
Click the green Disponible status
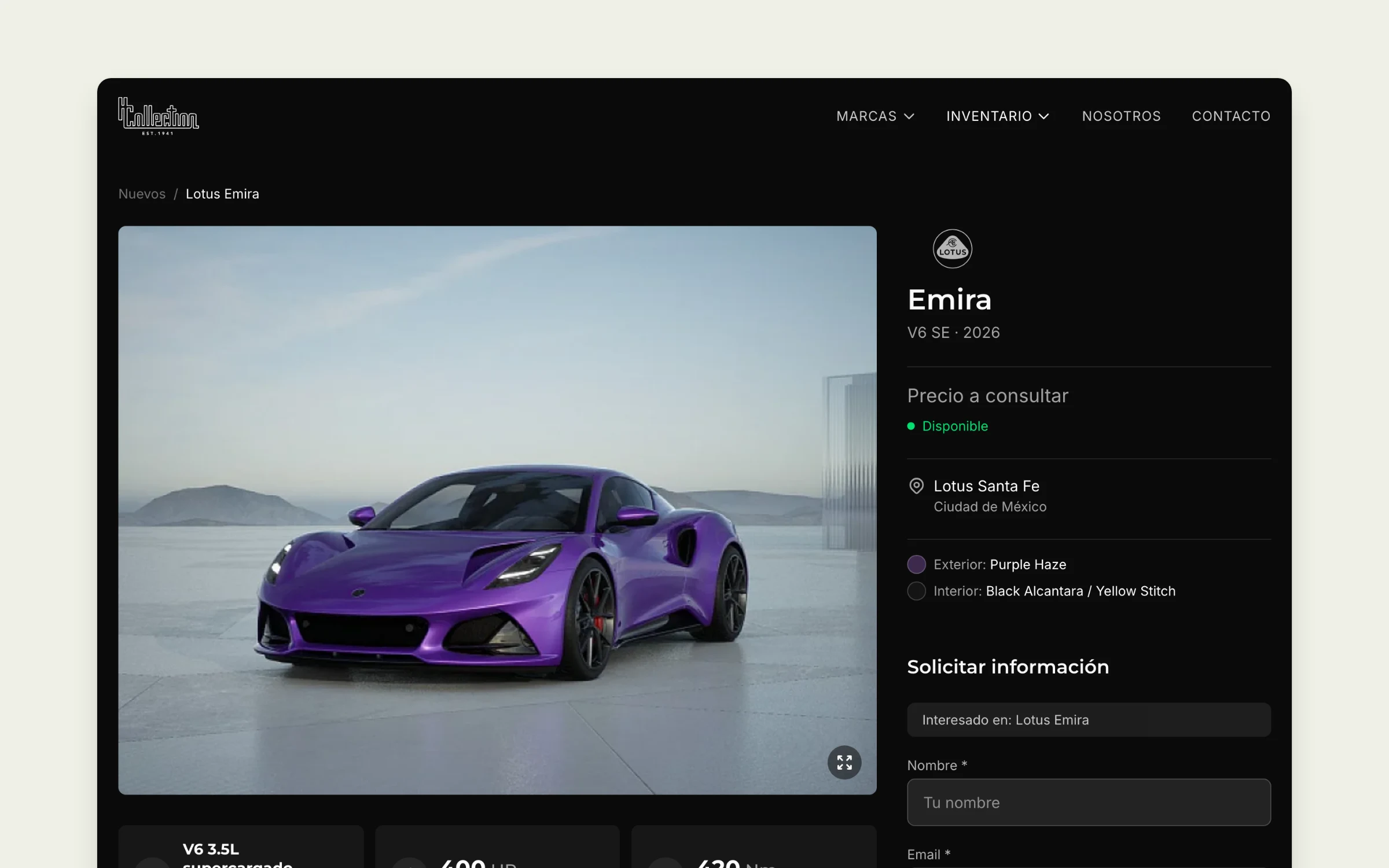tap(947, 426)
